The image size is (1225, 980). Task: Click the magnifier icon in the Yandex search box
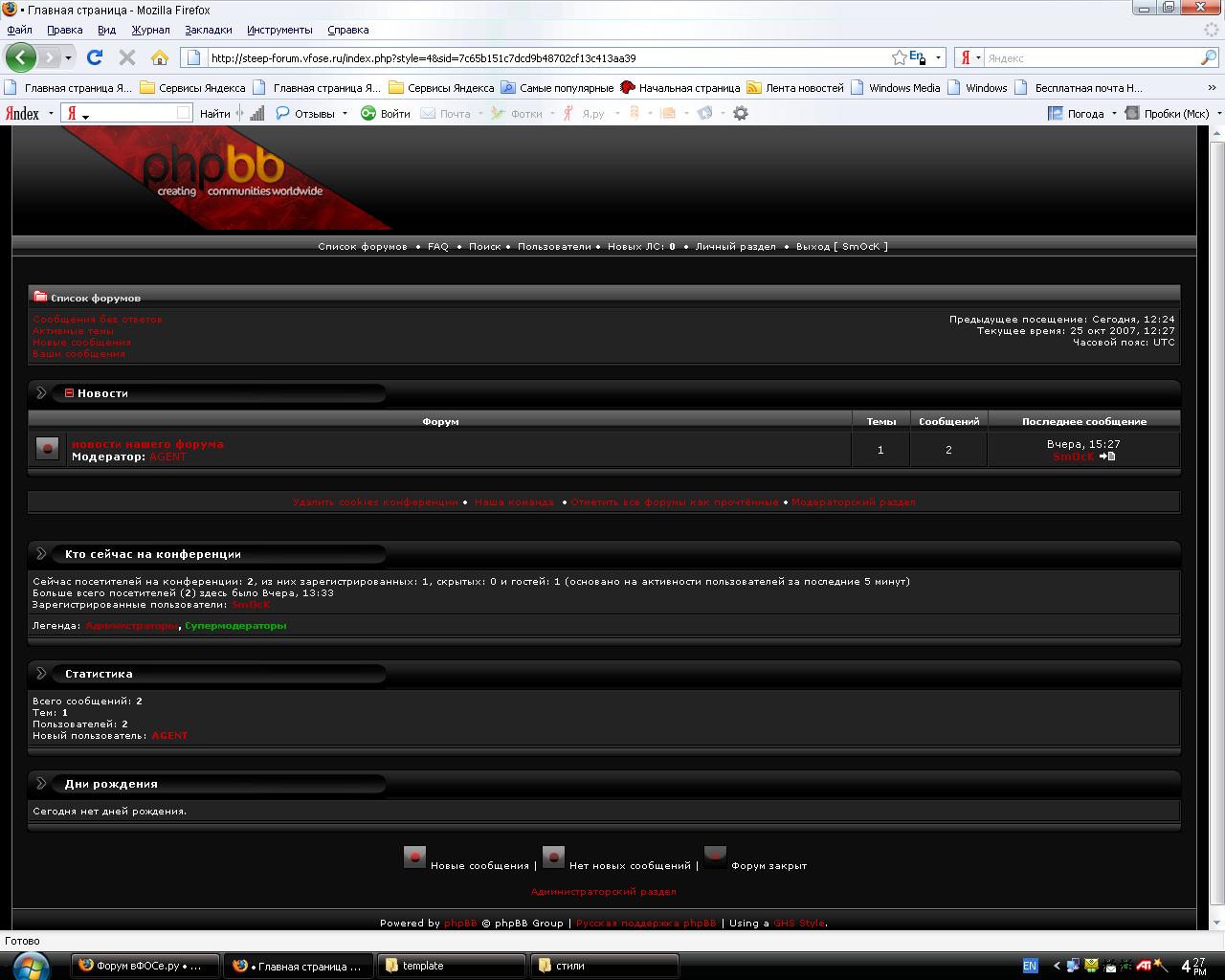pos(1208,57)
